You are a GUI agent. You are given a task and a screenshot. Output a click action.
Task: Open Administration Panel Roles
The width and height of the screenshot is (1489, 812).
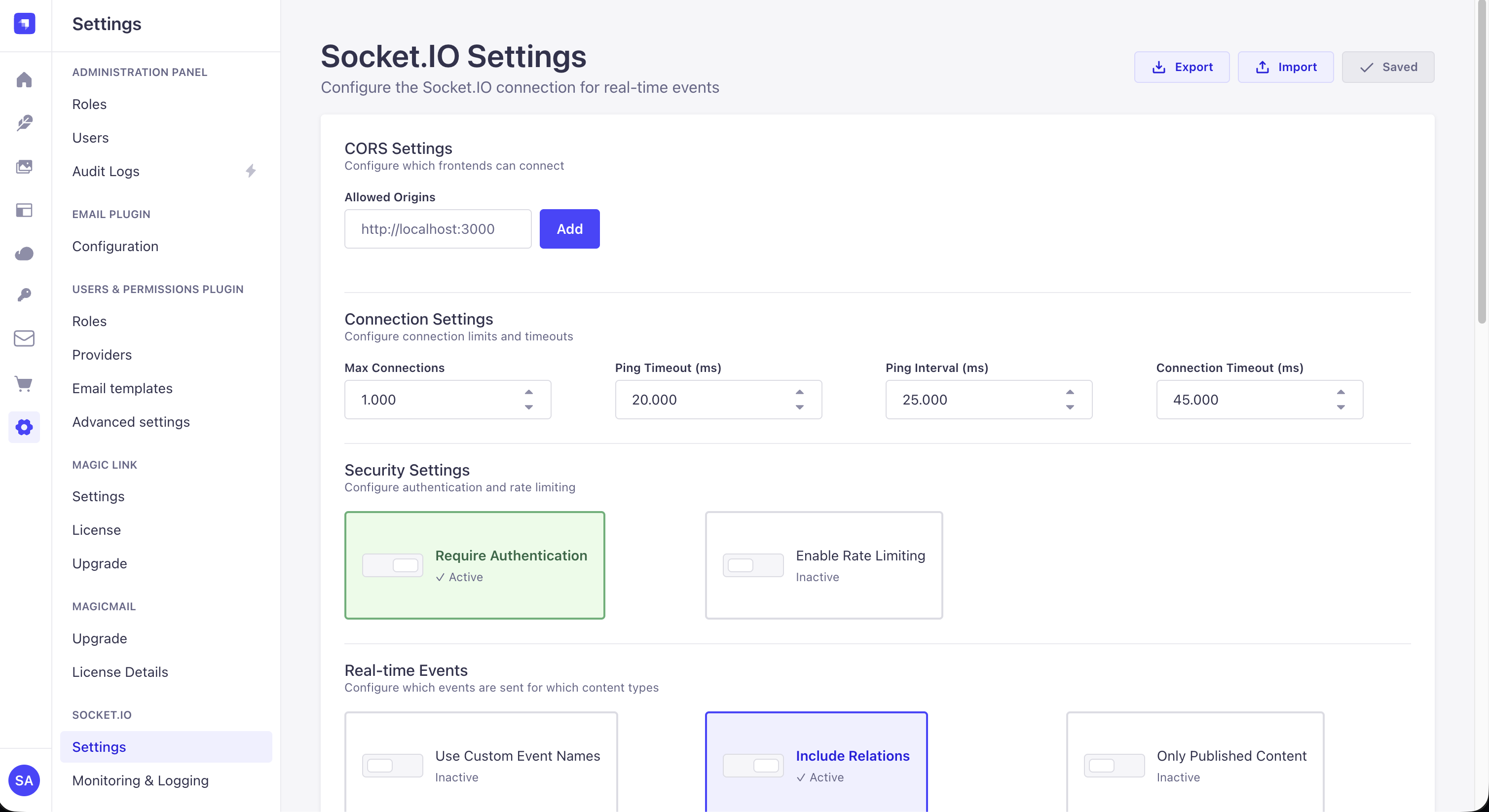166,104
